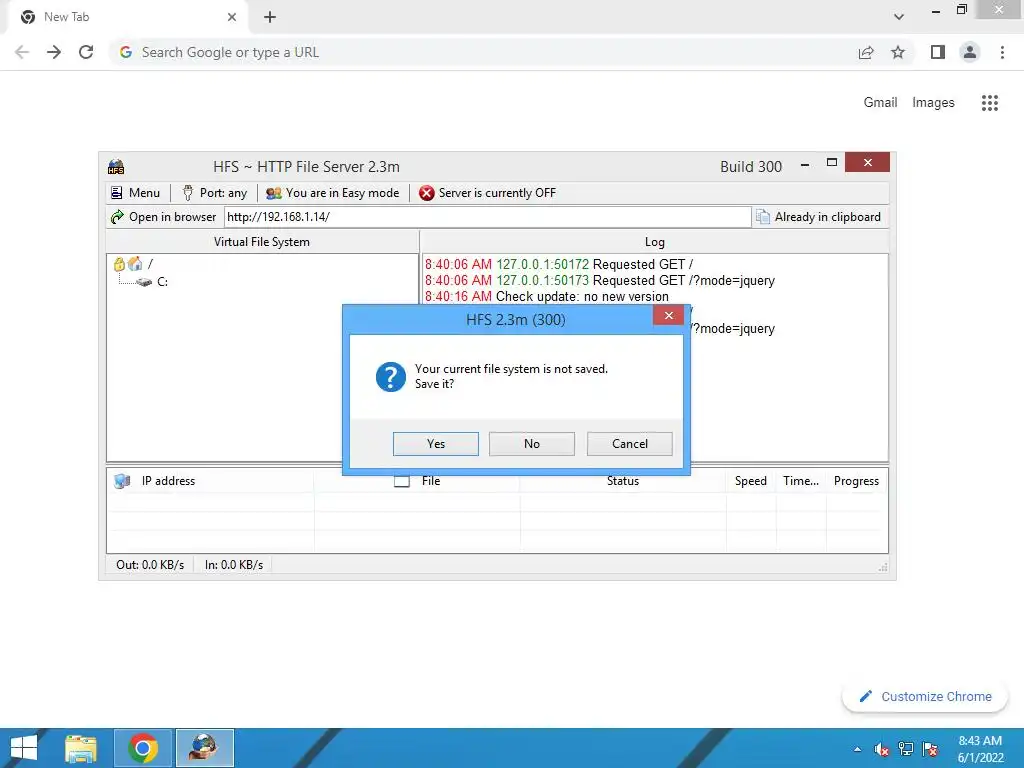The width and height of the screenshot is (1024, 768).
Task: Click the Status column header
Action: click(622, 481)
